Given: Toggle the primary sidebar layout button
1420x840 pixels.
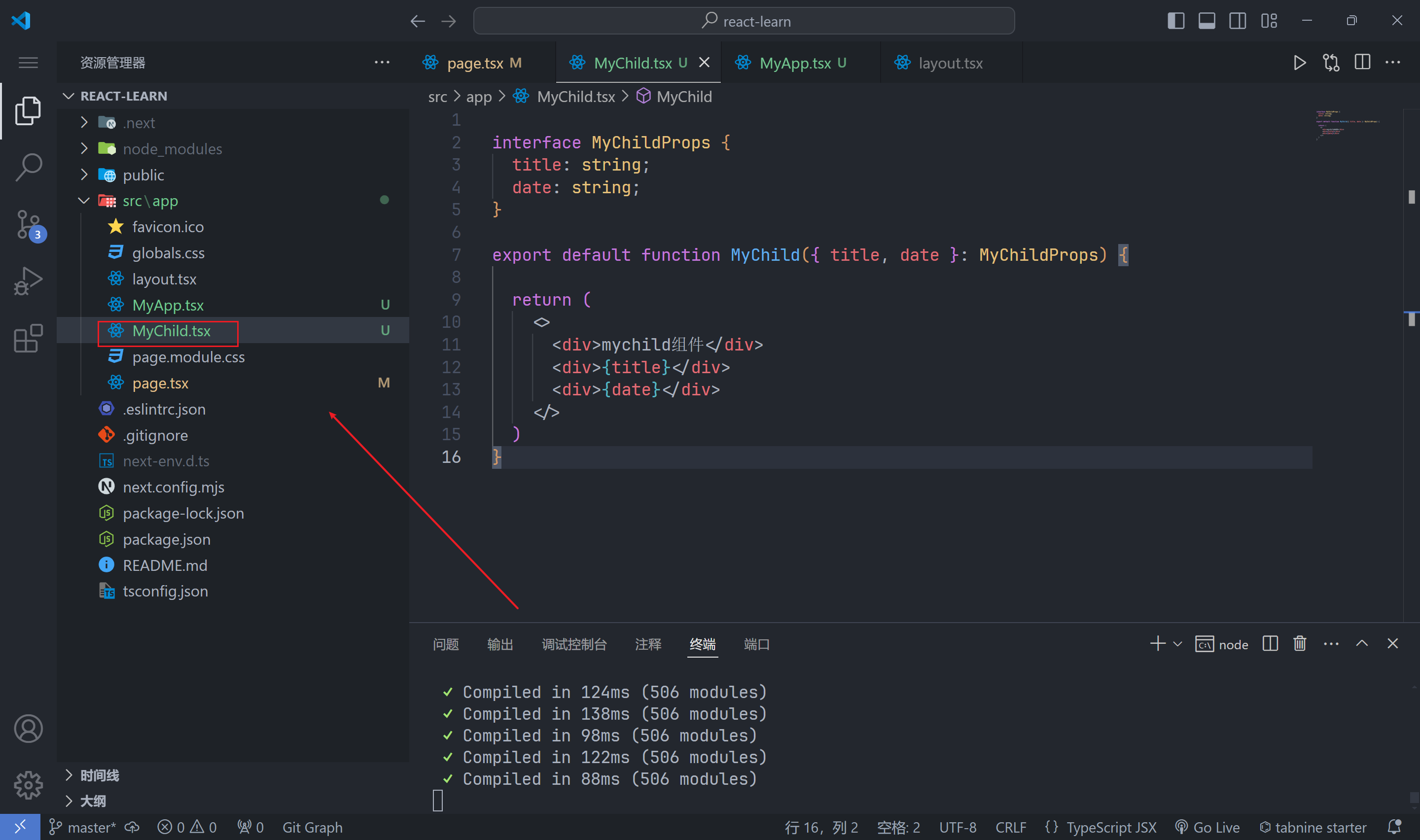Looking at the screenshot, I should 1175,21.
